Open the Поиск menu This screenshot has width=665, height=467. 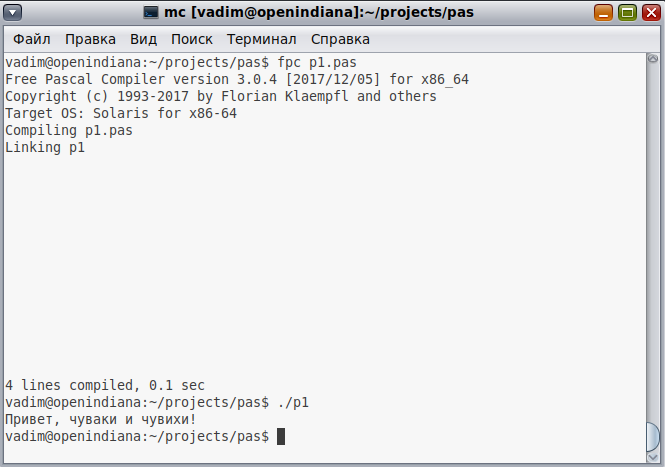tap(191, 40)
